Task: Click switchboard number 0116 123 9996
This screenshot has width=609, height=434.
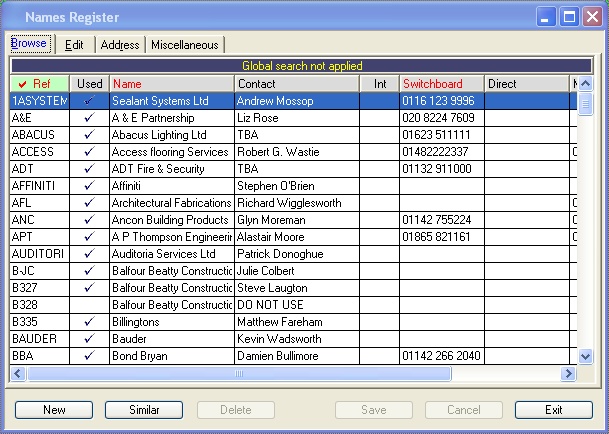Action: pyautogui.click(x=438, y=101)
